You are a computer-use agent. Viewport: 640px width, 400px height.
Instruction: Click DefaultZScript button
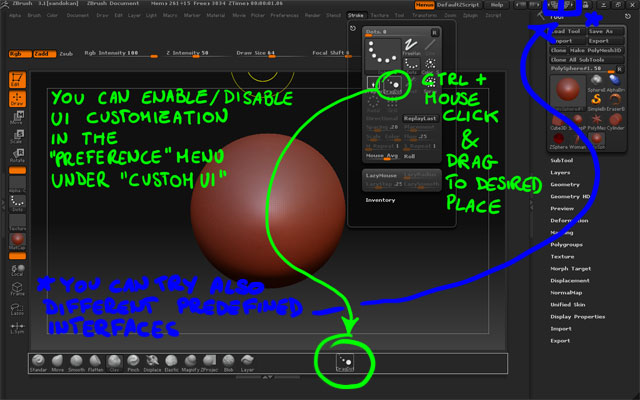pyautogui.click(x=458, y=5)
